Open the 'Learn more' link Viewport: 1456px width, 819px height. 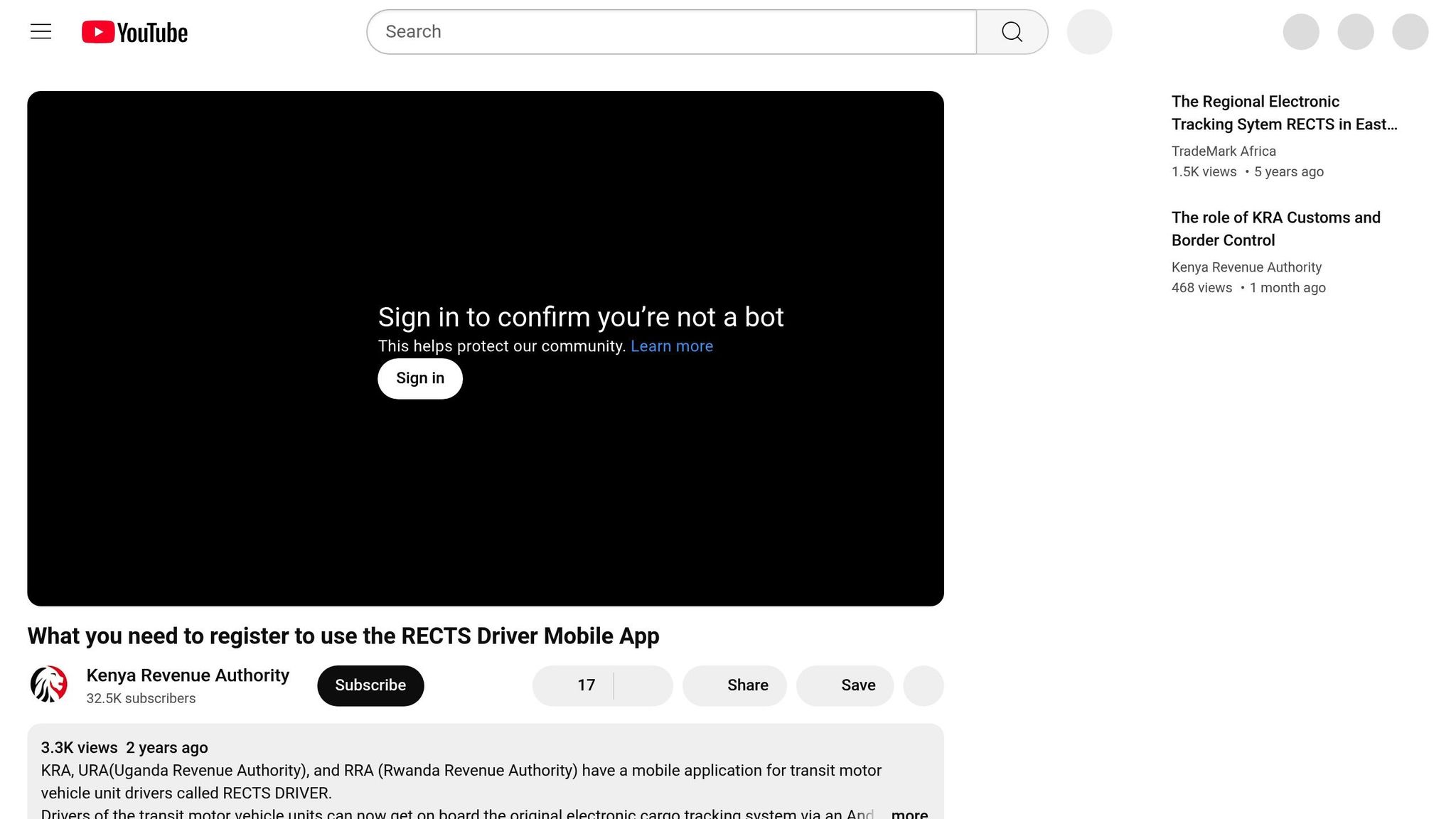tap(671, 346)
